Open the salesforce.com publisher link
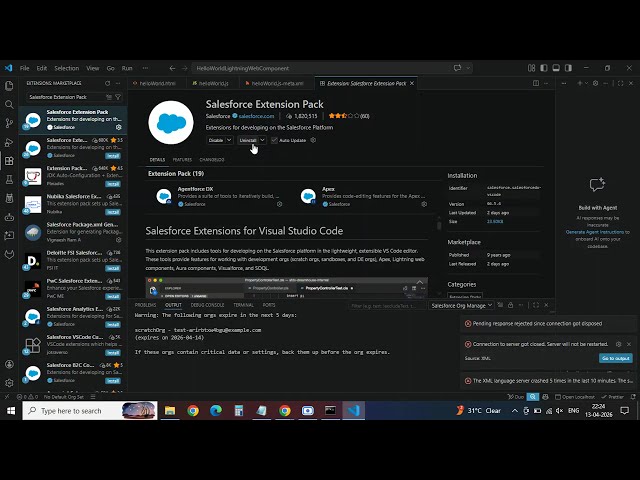Viewport: 640px width, 480px height. pyautogui.click(x=256, y=116)
